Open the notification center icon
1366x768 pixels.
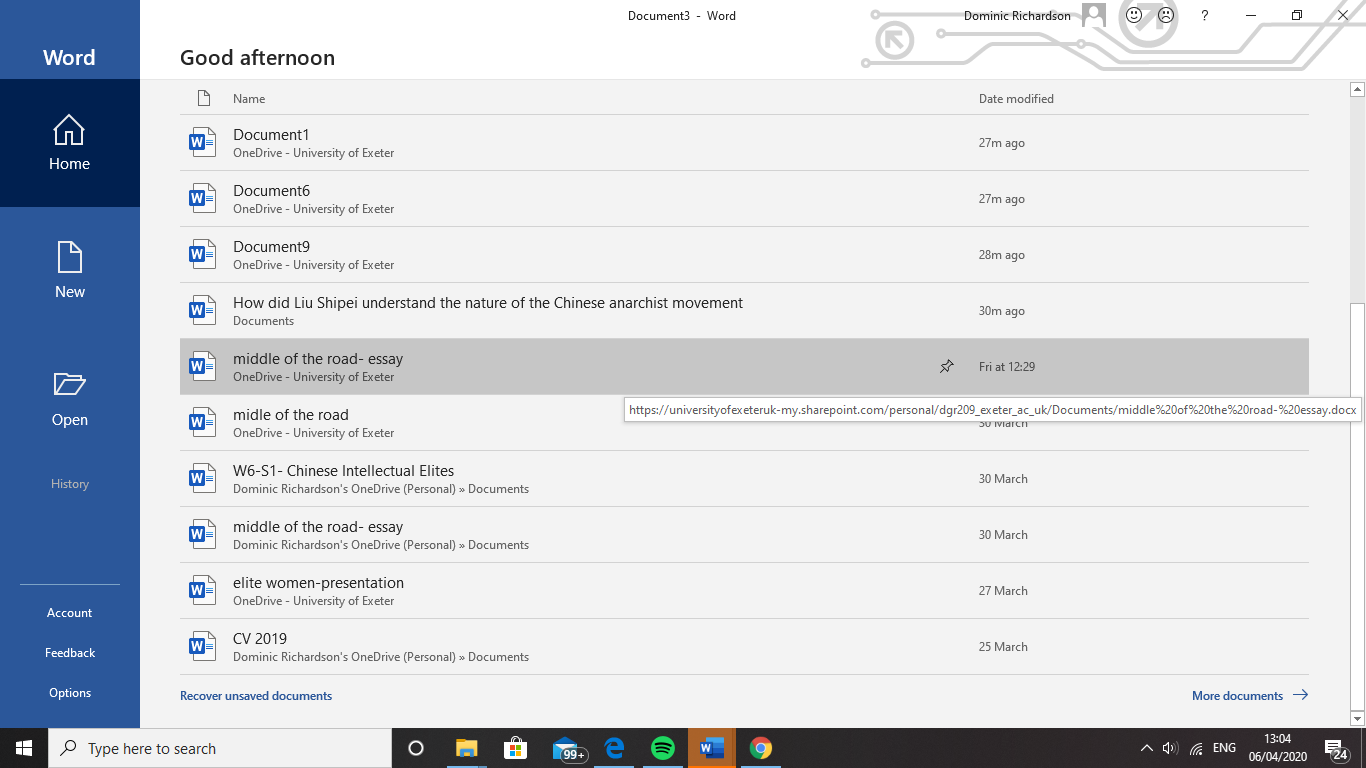click(x=1336, y=748)
